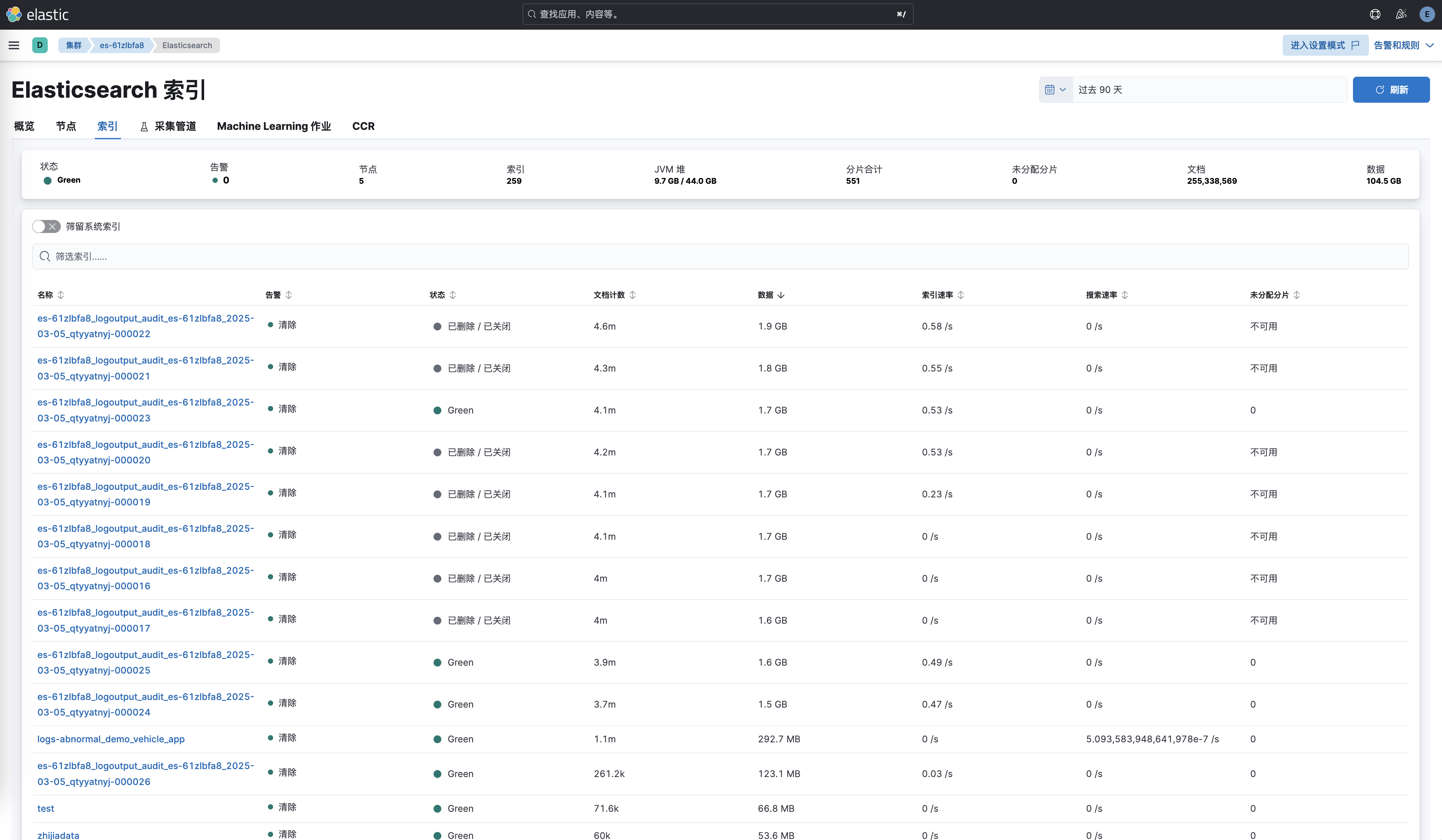Switch to Machine Learning 作业 tab
Screen dimensions: 1442x840
(274, 126)
